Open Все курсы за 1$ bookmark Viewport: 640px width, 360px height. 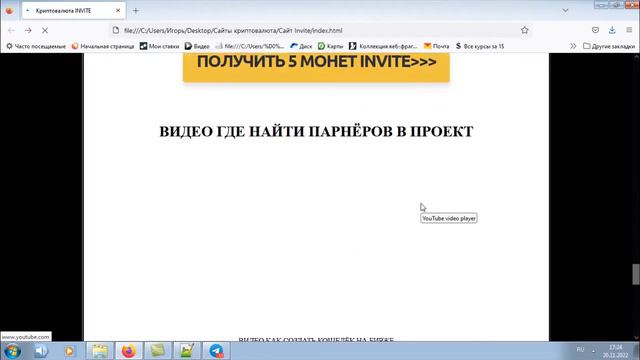(480, 46)
